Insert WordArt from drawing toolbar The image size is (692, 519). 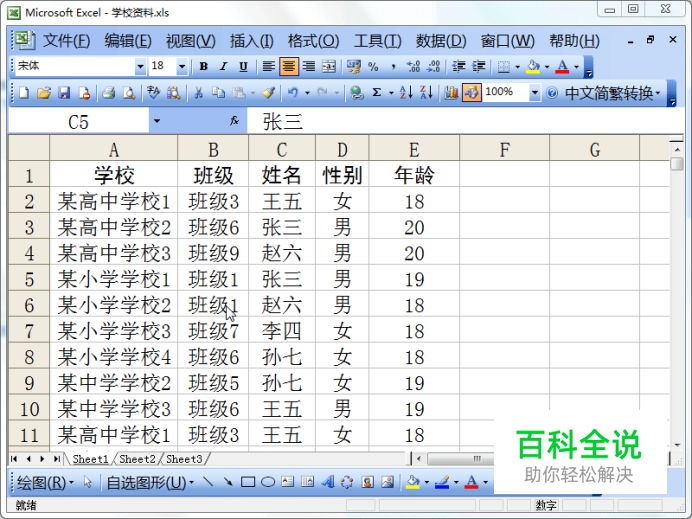[x=327, y=482]
